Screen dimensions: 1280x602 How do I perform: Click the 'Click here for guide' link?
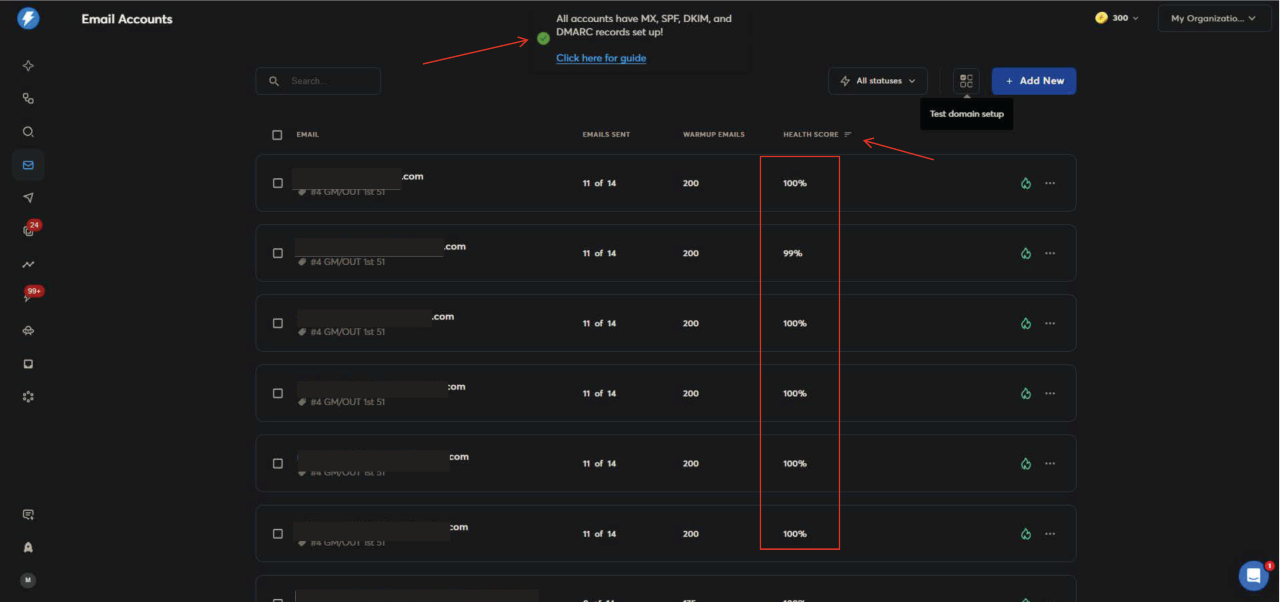coord(600,57)
